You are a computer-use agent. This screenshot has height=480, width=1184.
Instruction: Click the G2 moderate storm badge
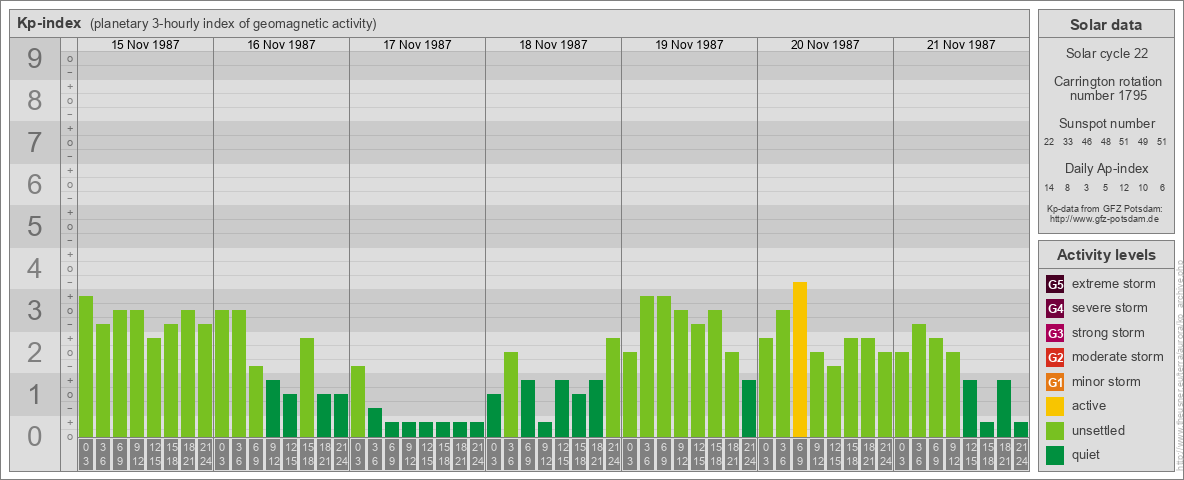point(1055,357)
